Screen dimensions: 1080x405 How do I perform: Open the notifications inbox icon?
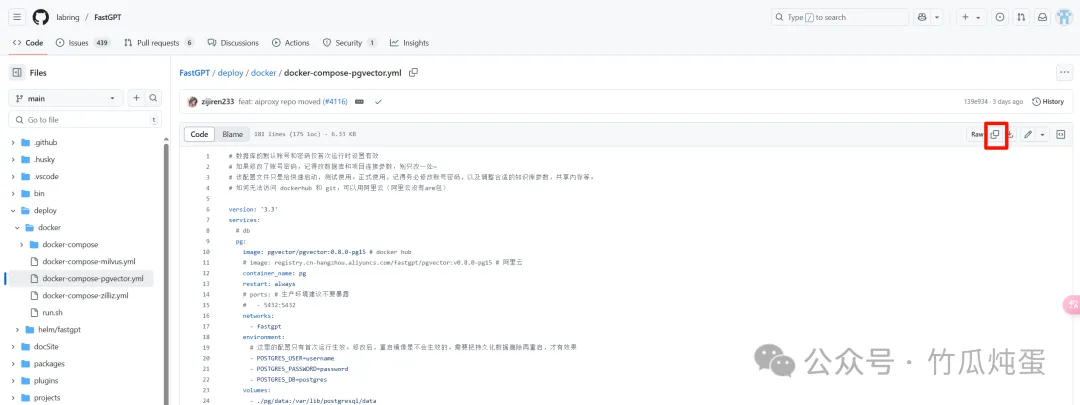1043,17
